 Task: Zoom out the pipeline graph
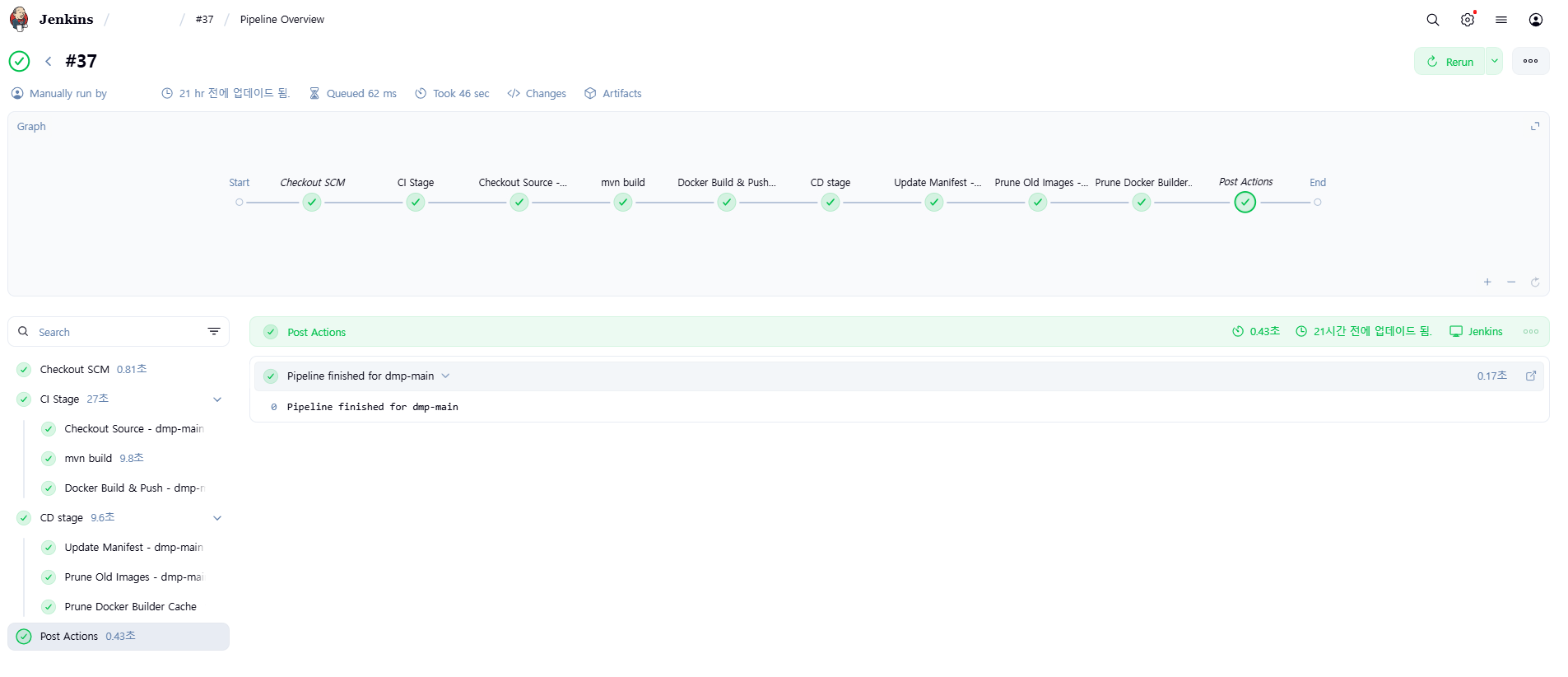[1510, 282]
